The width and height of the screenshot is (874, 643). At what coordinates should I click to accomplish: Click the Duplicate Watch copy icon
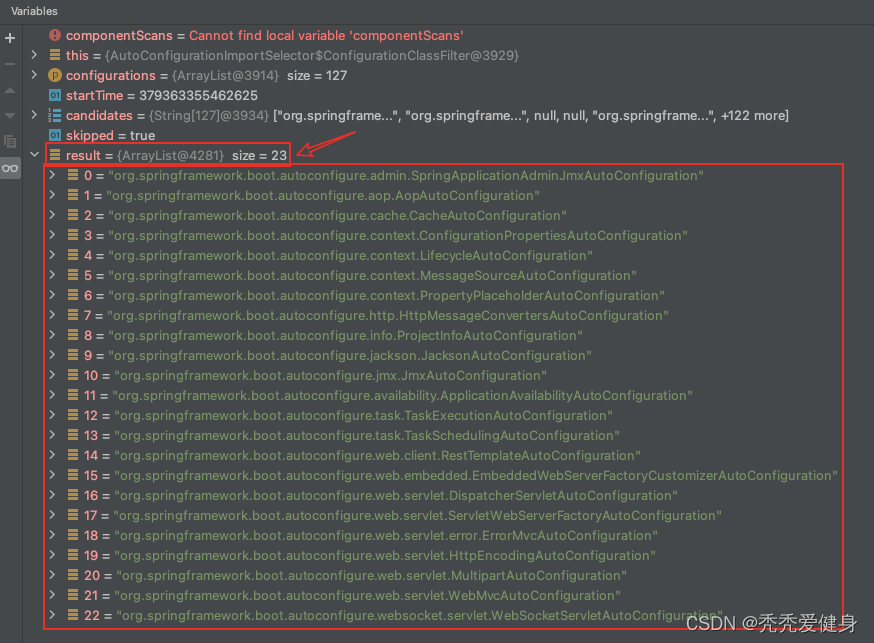coord(10,142)
